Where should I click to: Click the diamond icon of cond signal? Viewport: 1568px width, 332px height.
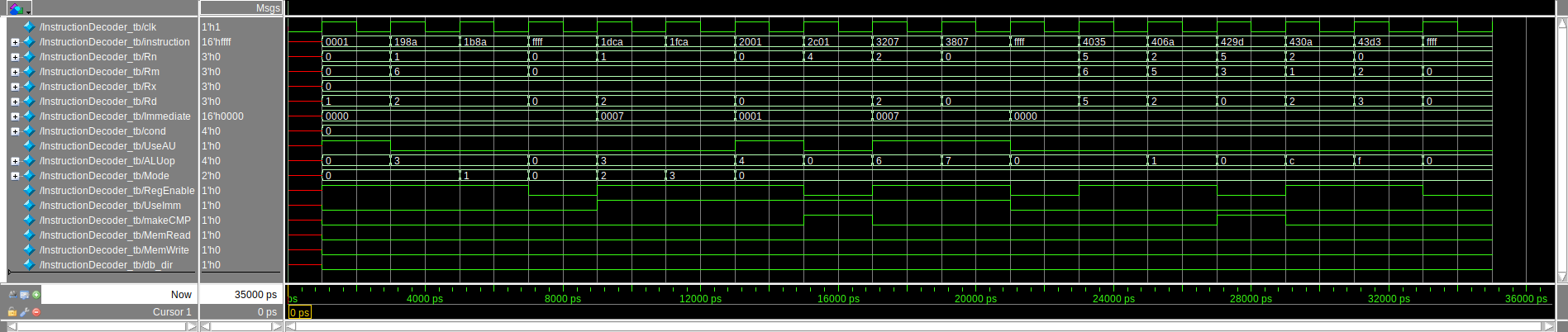(29, 131)
